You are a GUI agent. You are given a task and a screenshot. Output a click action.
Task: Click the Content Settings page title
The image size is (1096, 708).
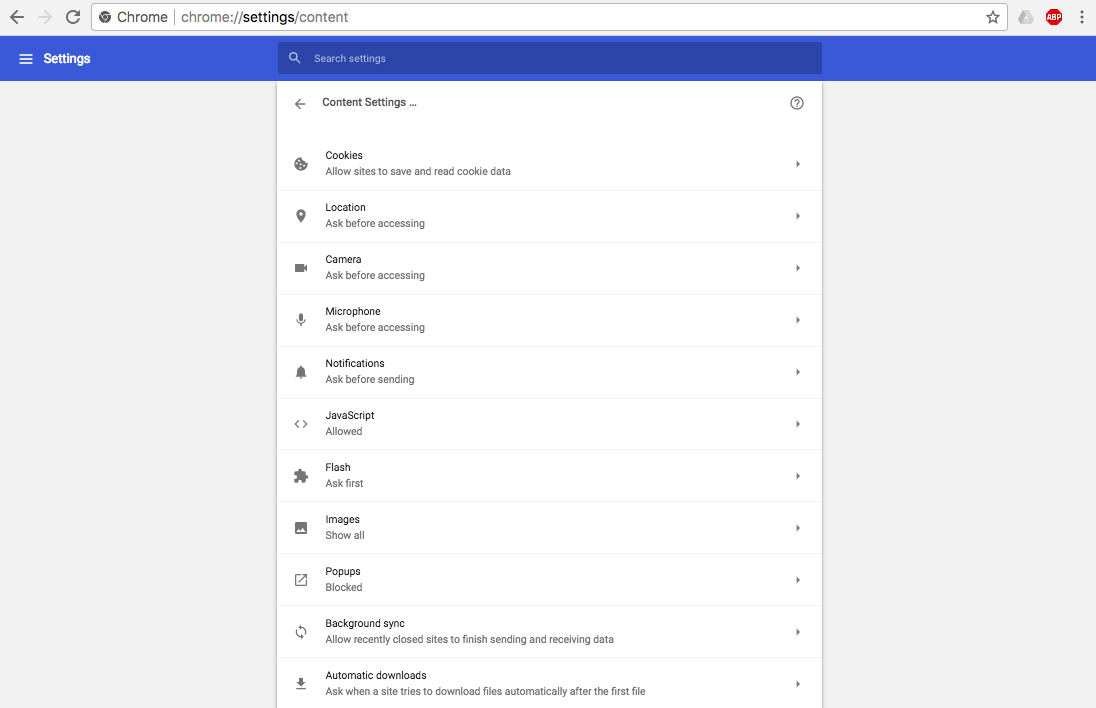(369, 102)
